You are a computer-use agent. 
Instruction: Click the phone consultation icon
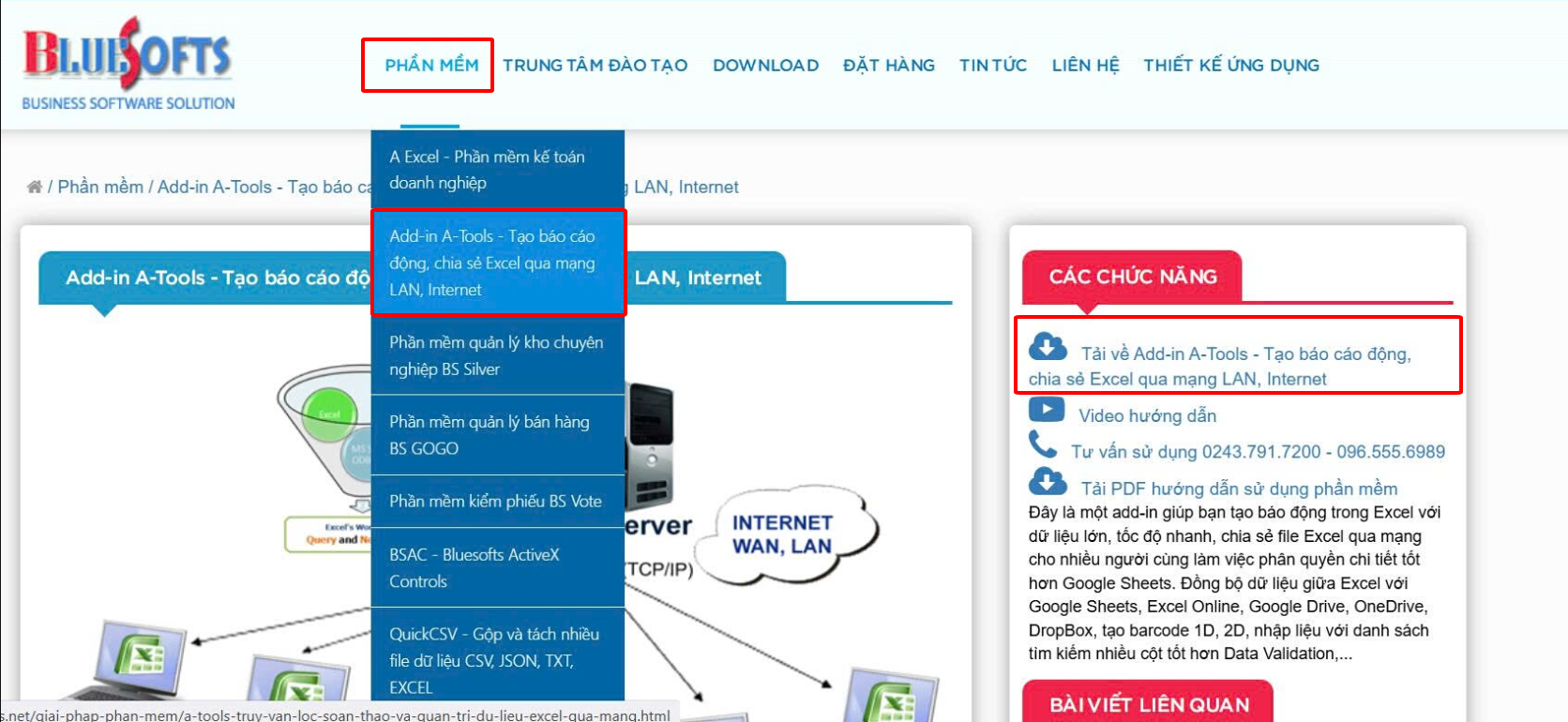1042,444
